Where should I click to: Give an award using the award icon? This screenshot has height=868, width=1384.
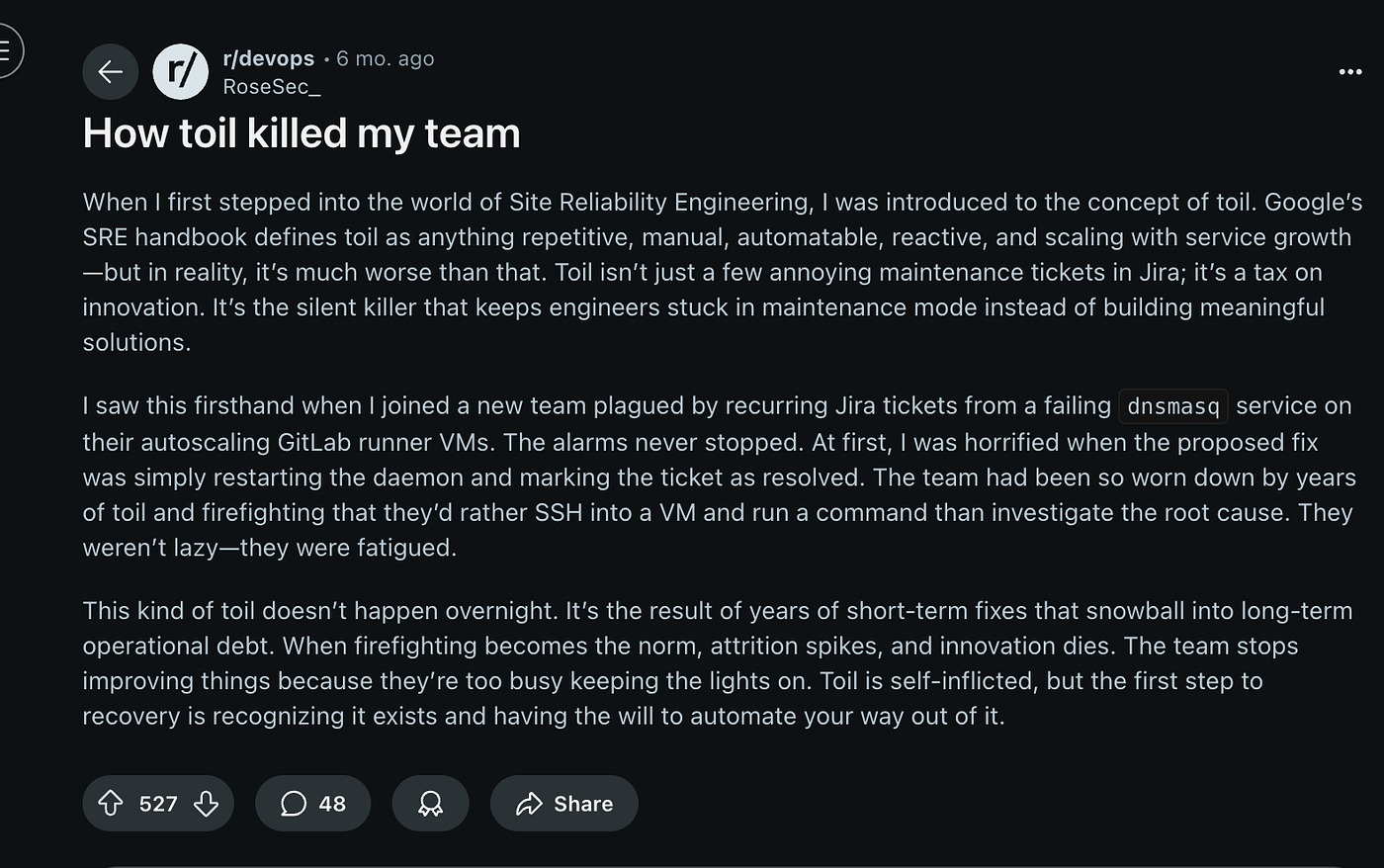pyautogui.click(x=430, y=804)
